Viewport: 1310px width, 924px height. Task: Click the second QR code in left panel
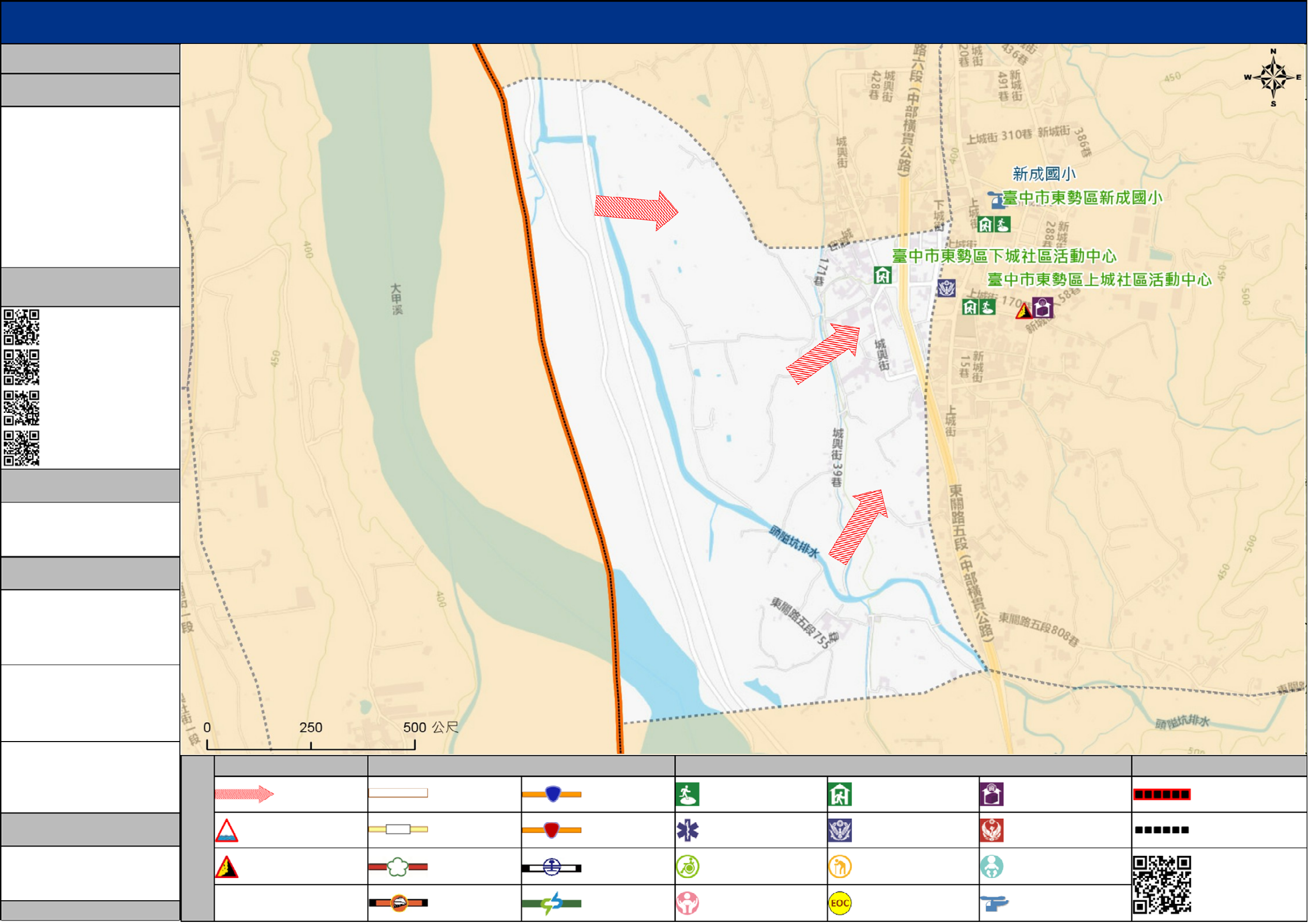pyautogui.click(x=22, y=368)
